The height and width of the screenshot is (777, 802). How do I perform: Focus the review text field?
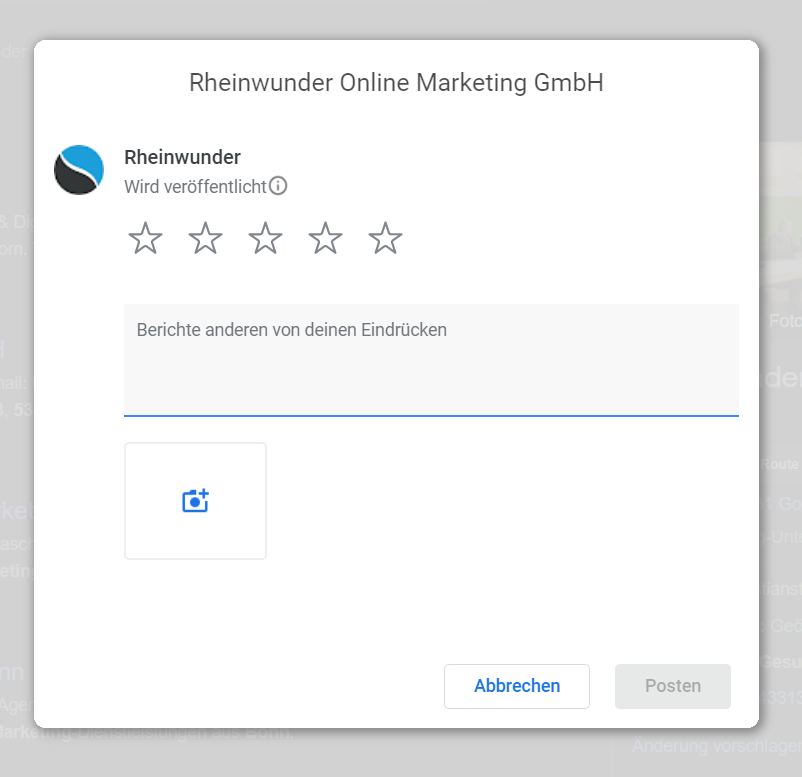click(x=431, y=360)
